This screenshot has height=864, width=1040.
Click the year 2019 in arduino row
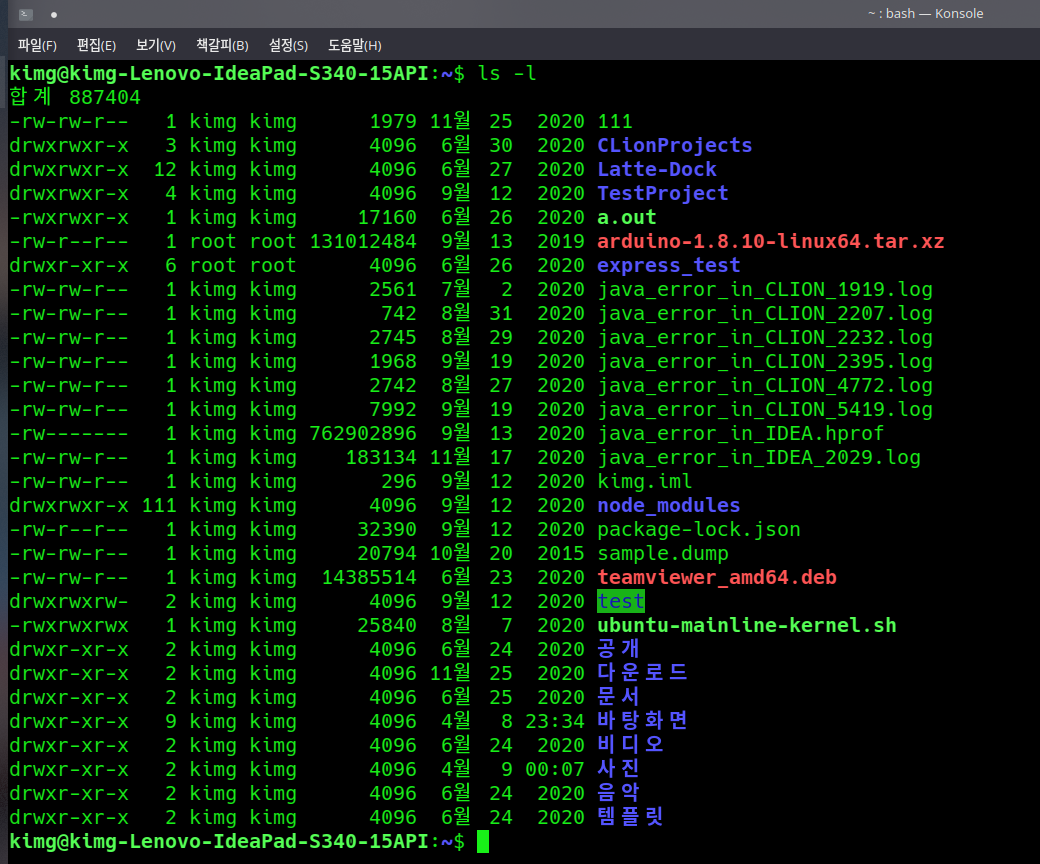(561, 241)
